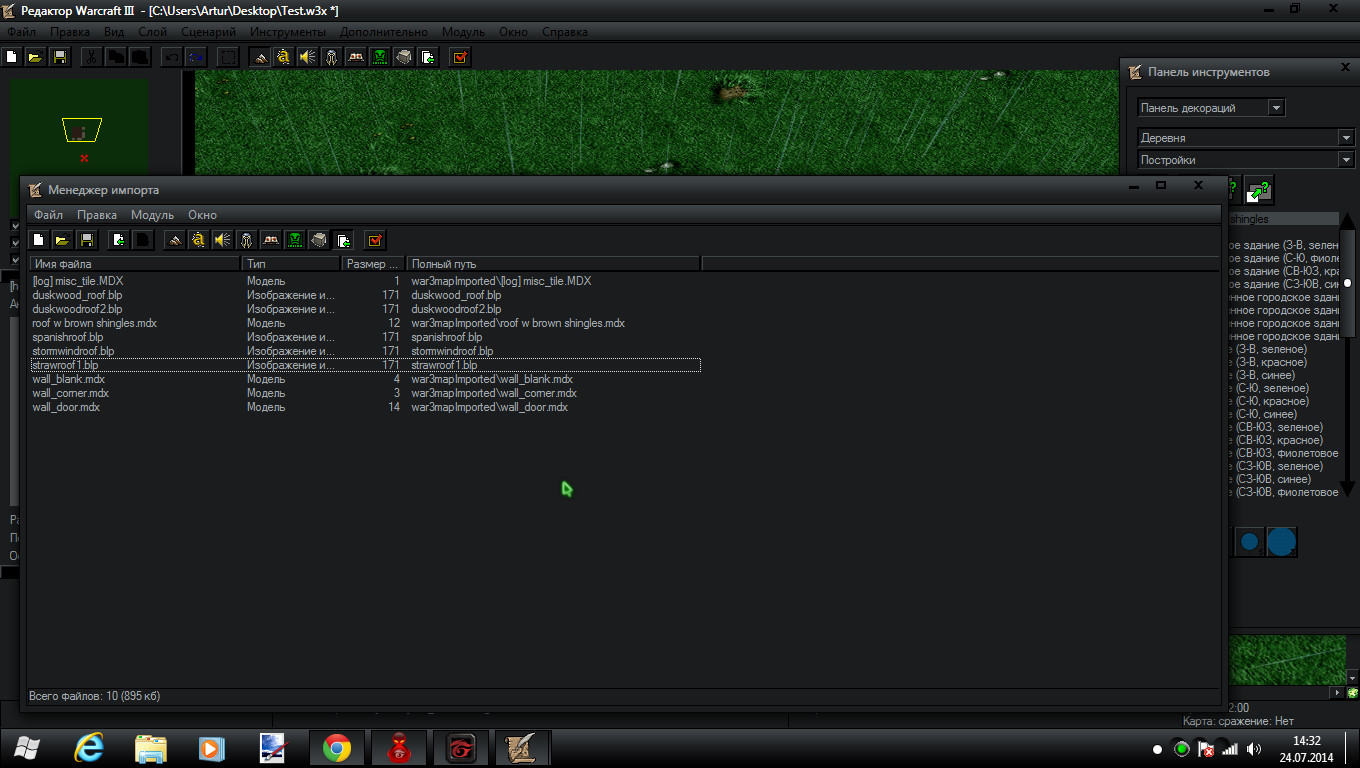Open Sound Editor from Import Manager toolbar
1360x768 pixels.
coord(223,240)
